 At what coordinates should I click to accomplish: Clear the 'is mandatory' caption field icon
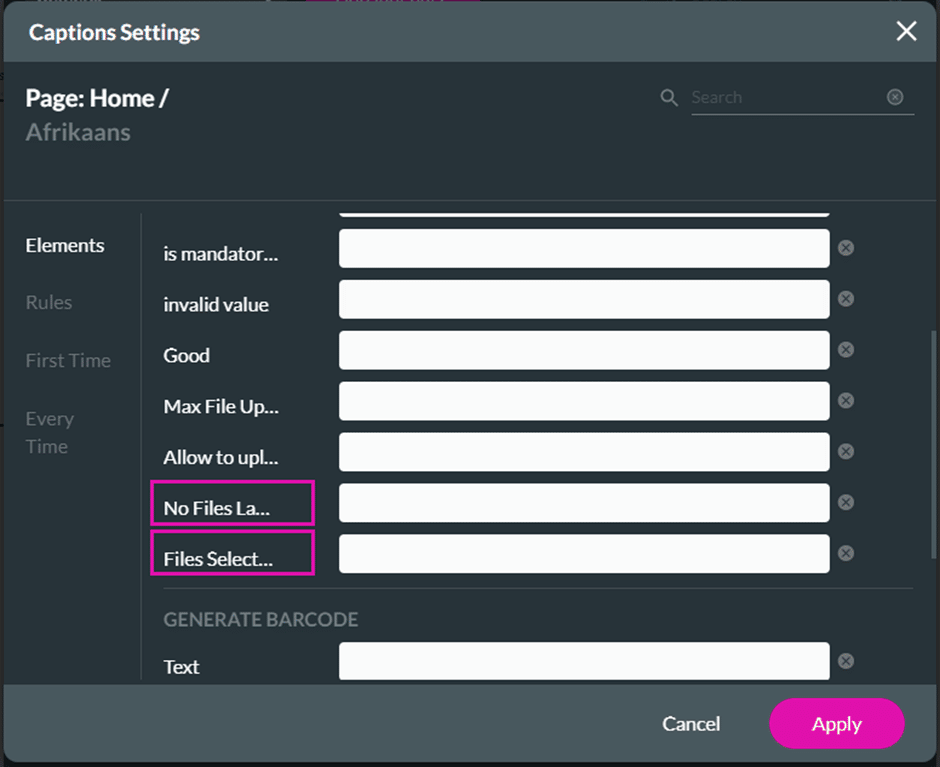[846, 248]
